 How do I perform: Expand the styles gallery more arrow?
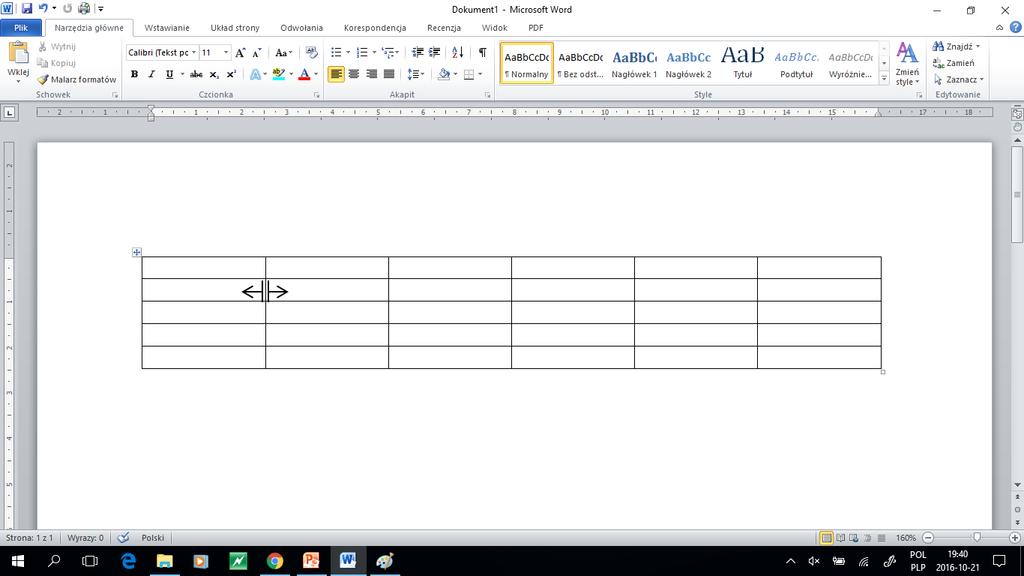[x=884, y=78]
